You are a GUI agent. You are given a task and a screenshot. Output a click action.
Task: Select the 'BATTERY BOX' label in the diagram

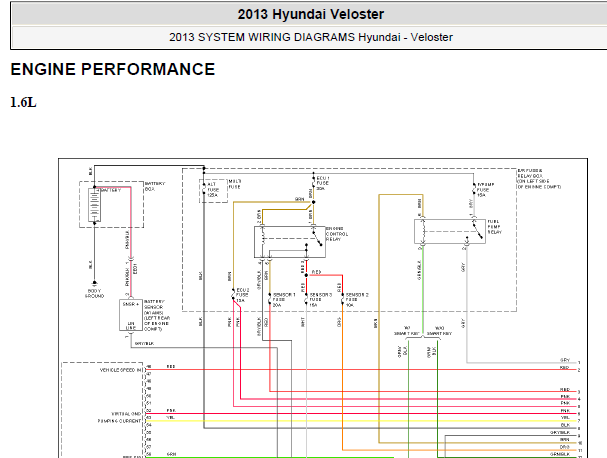click(155, 186)
